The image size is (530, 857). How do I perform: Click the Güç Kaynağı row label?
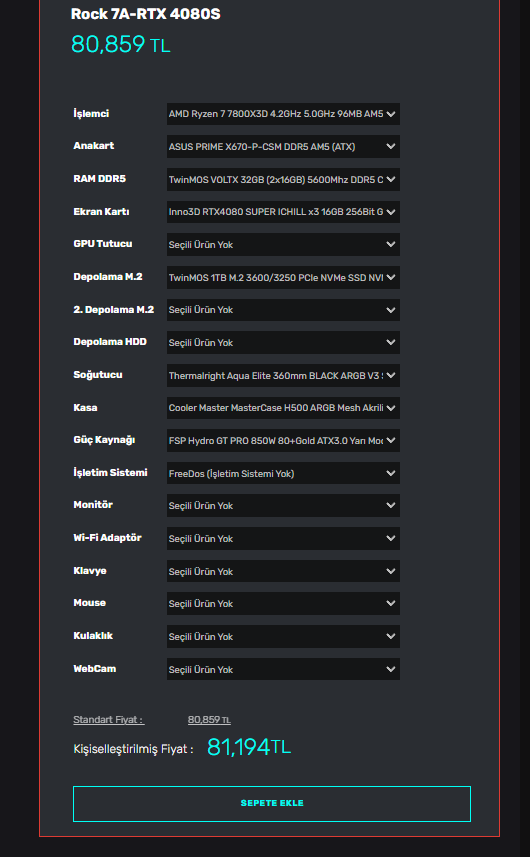tap(104, 440)
